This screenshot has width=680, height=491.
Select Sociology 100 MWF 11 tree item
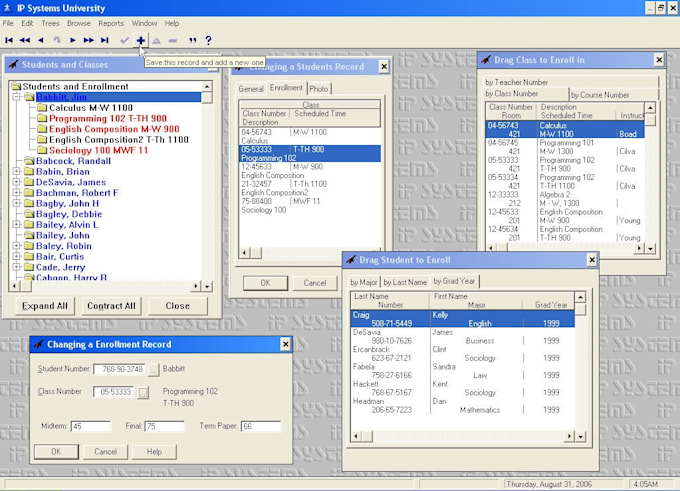98,151
